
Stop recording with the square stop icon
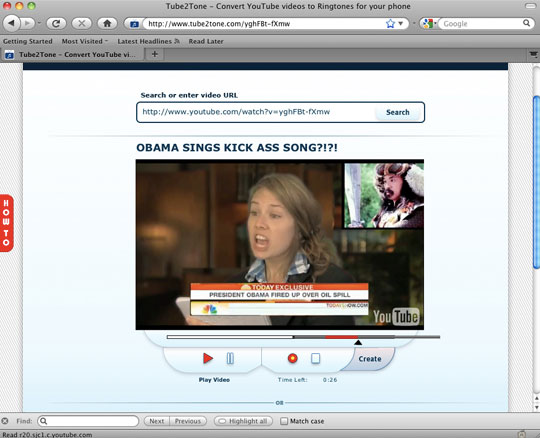click(315, 358)
